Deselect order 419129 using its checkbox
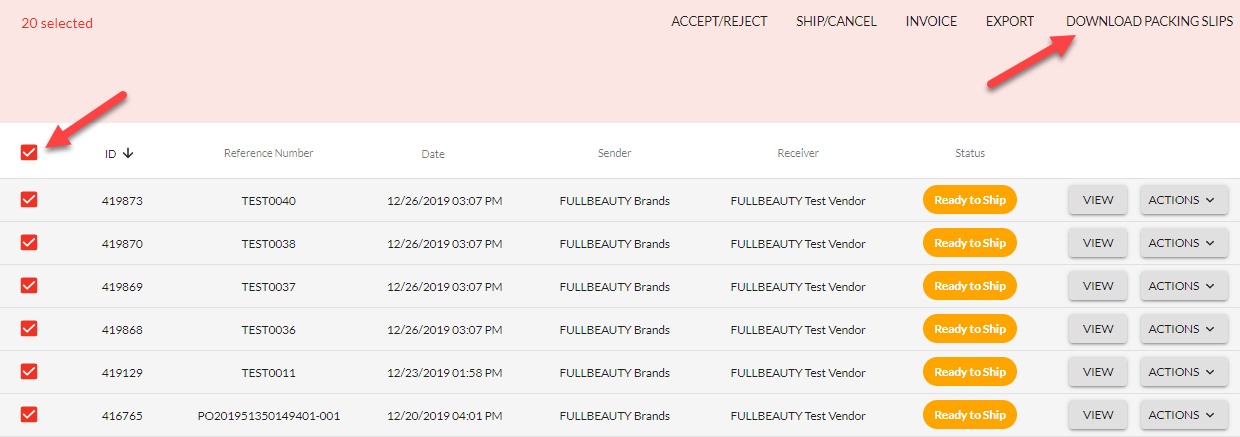The width and height of the screenshot is (1240, 437). click(x=29, y=372)
